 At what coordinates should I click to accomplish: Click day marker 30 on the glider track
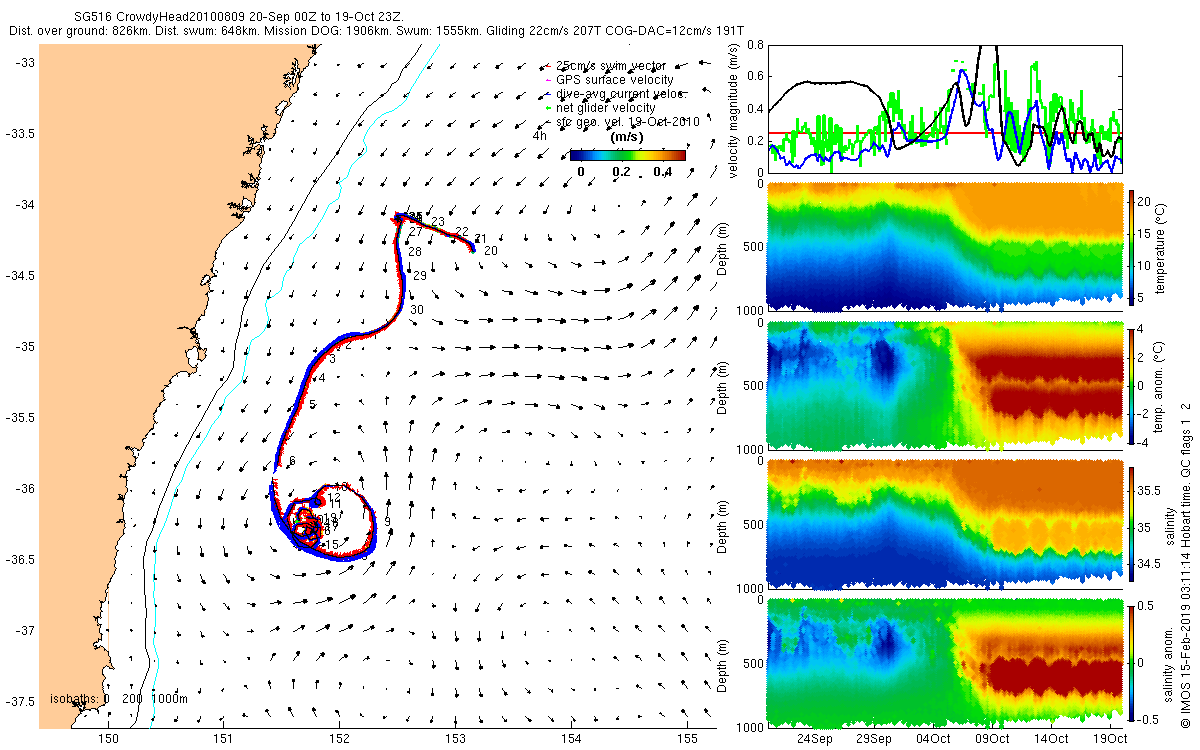tap(417, 310)
